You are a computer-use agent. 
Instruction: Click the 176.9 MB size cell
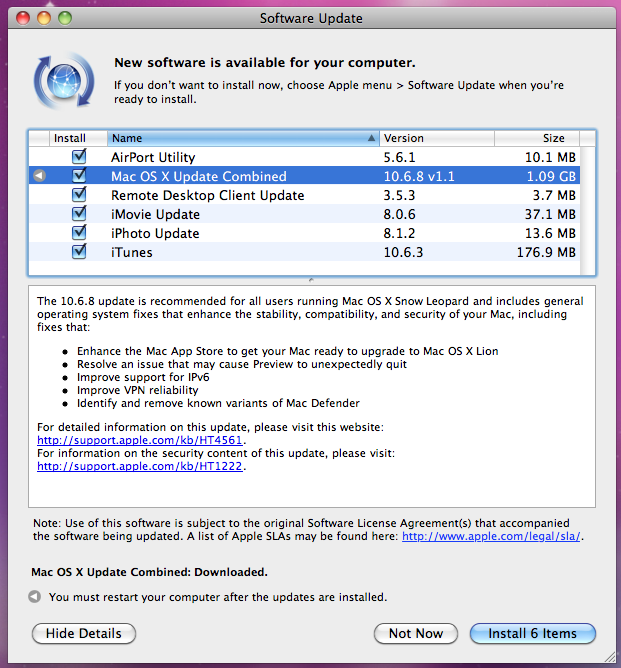pyautogui.click(x=546, y=252)
